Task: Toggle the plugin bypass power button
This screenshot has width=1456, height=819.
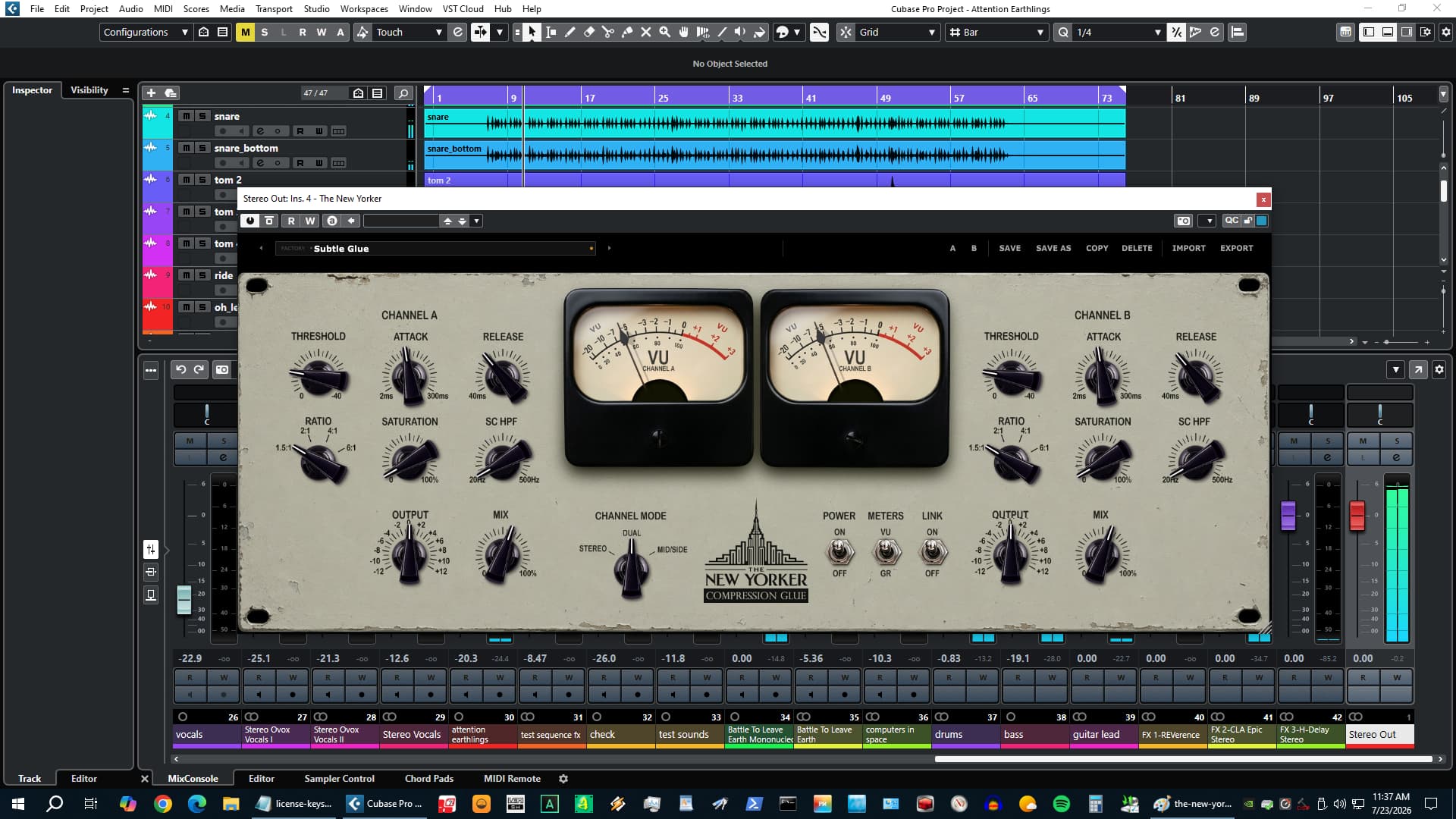Action: pos(249,221)
